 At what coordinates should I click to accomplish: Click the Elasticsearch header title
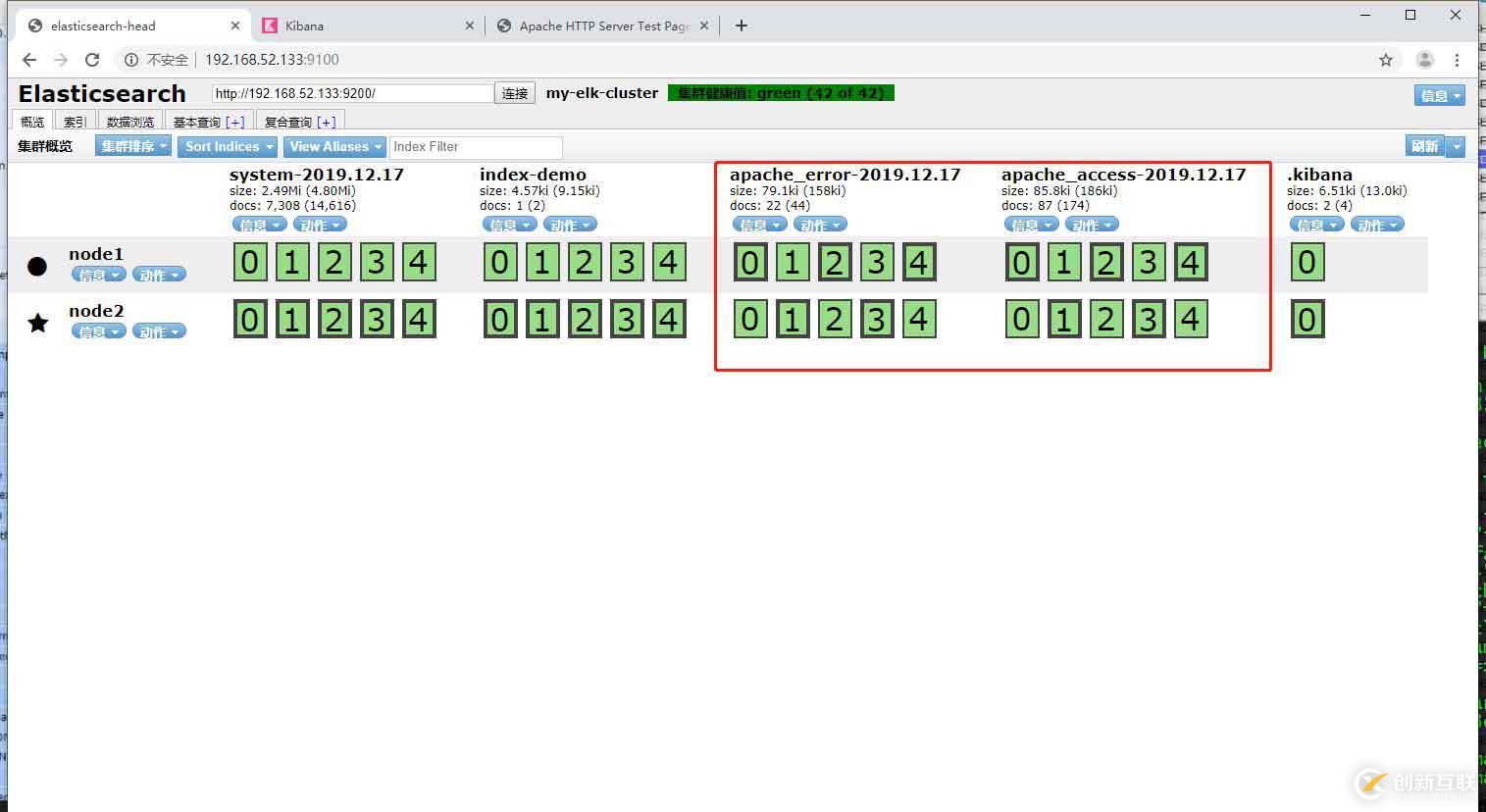(102, 94)
